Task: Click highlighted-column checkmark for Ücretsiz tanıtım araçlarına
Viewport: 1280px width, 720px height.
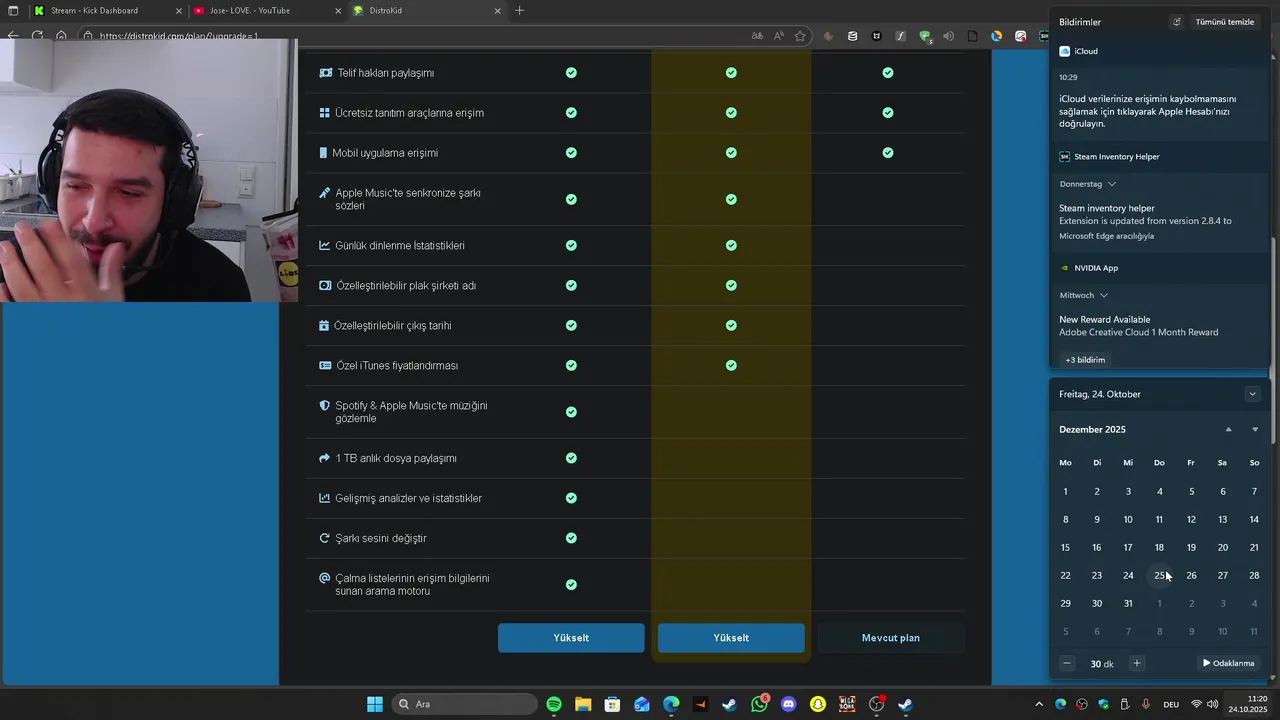Action: [x=731, y=113]
